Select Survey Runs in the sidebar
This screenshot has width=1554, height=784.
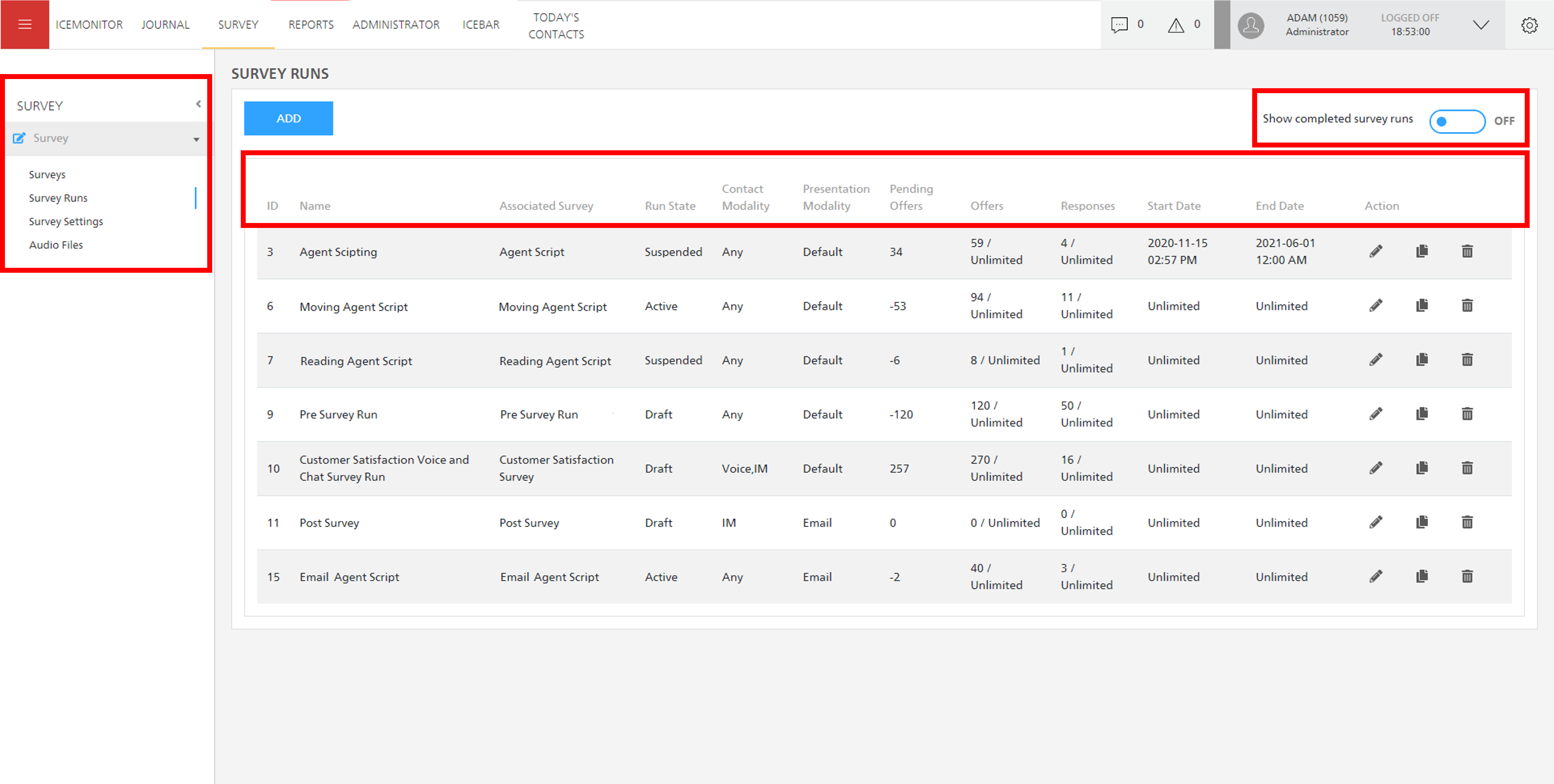click(58, 198)
